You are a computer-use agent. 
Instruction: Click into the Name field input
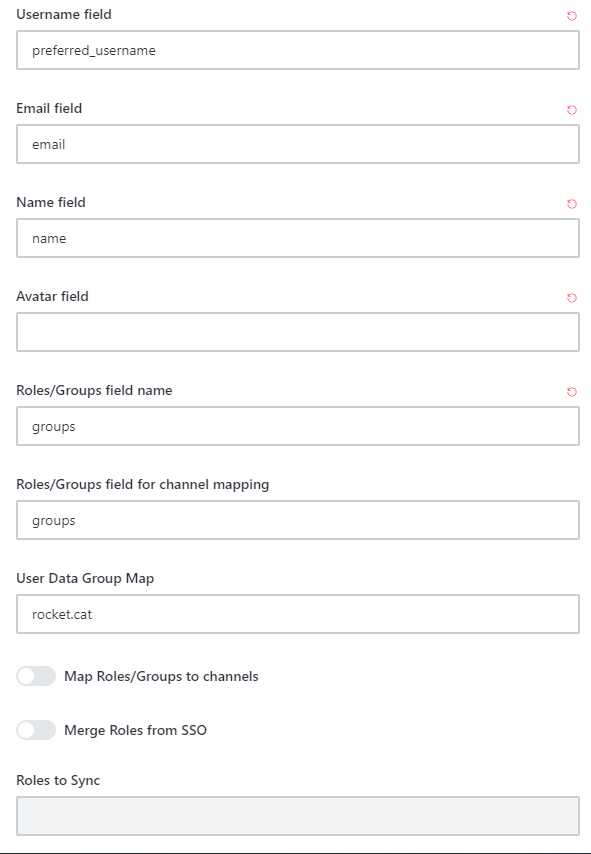point(298,238)
